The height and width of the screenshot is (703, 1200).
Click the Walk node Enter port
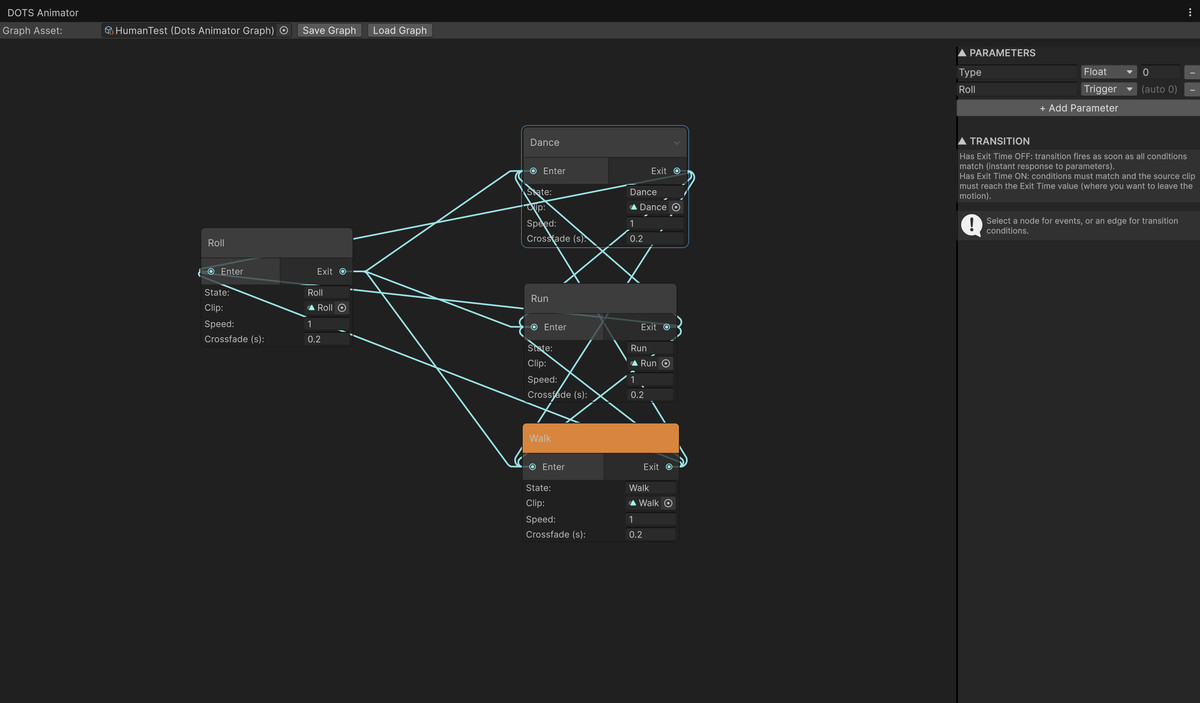click(x=533, y=467)
